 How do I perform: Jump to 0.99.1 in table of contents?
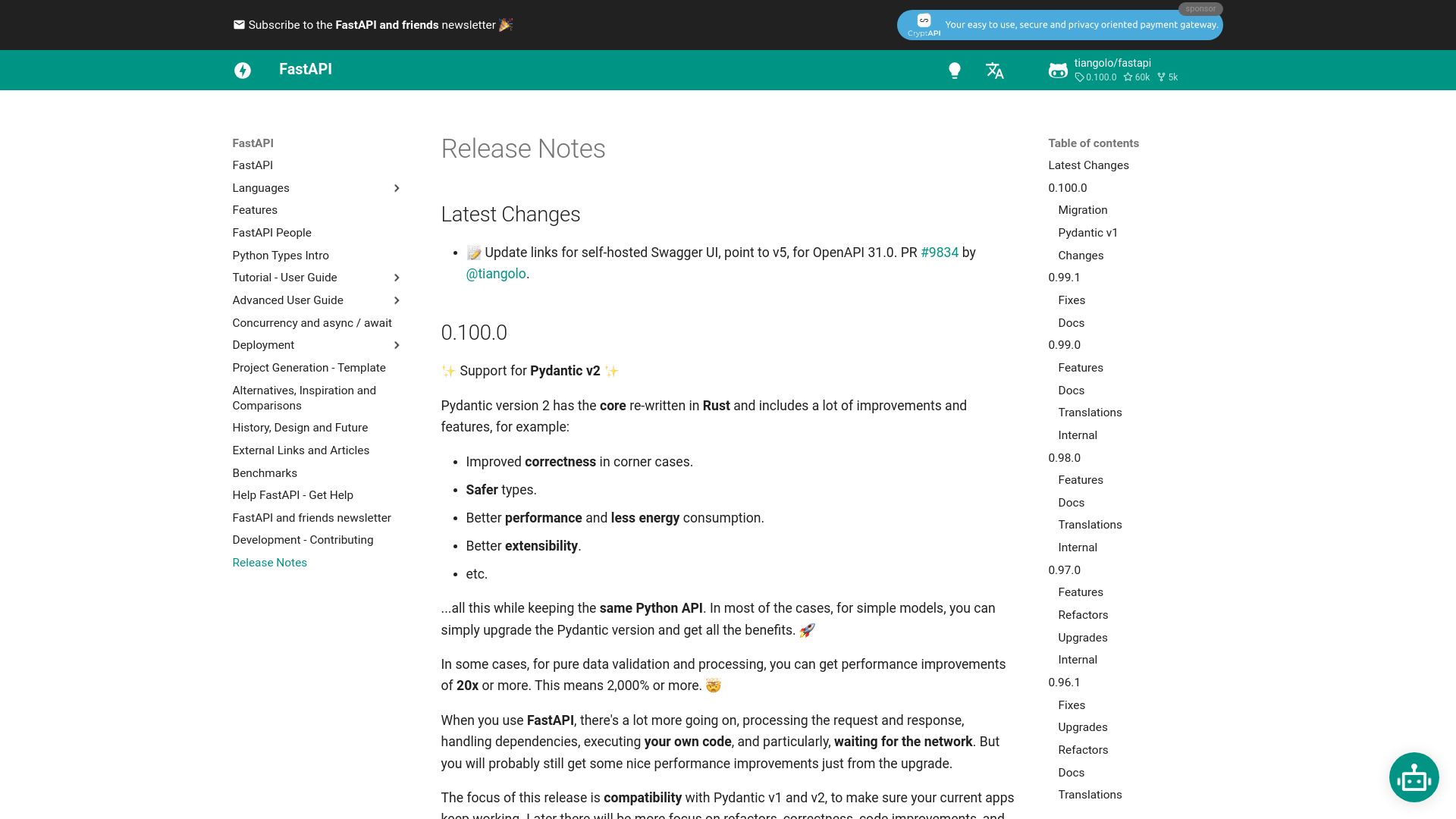(1064, 278)
